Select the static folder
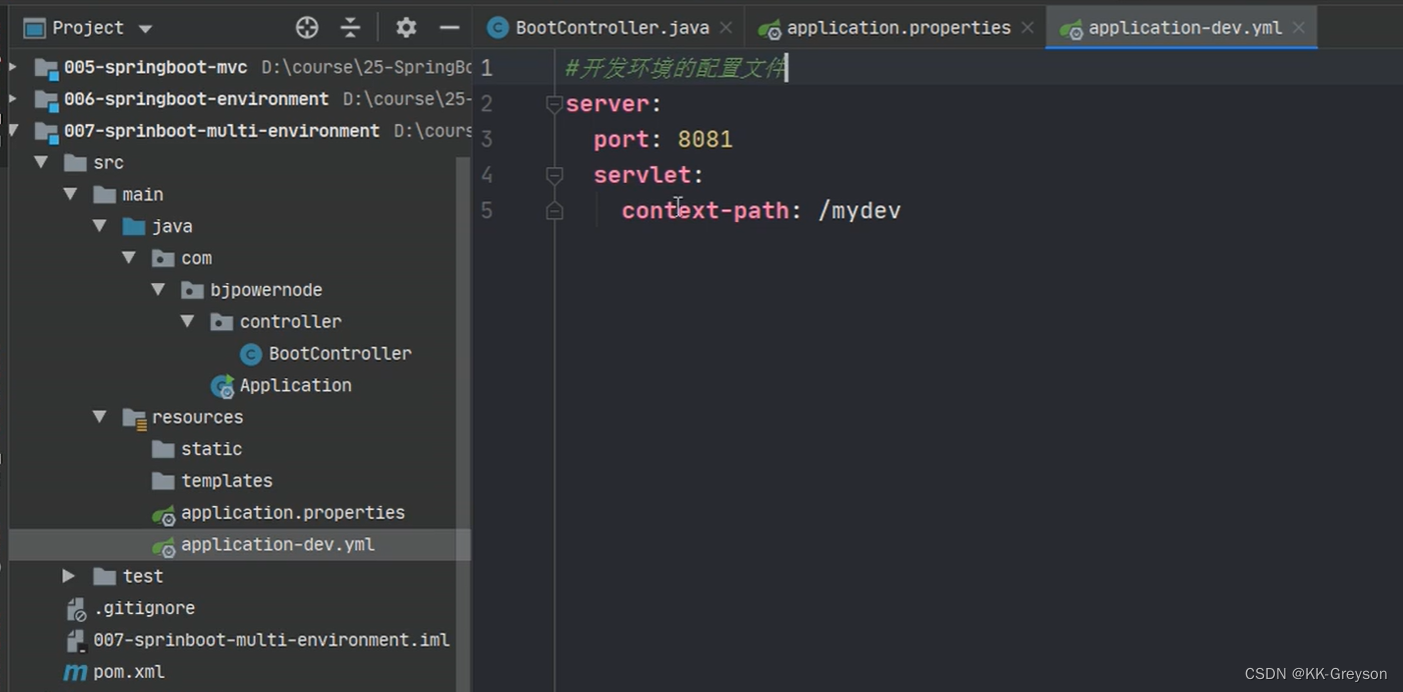 (x=211, y=449)
